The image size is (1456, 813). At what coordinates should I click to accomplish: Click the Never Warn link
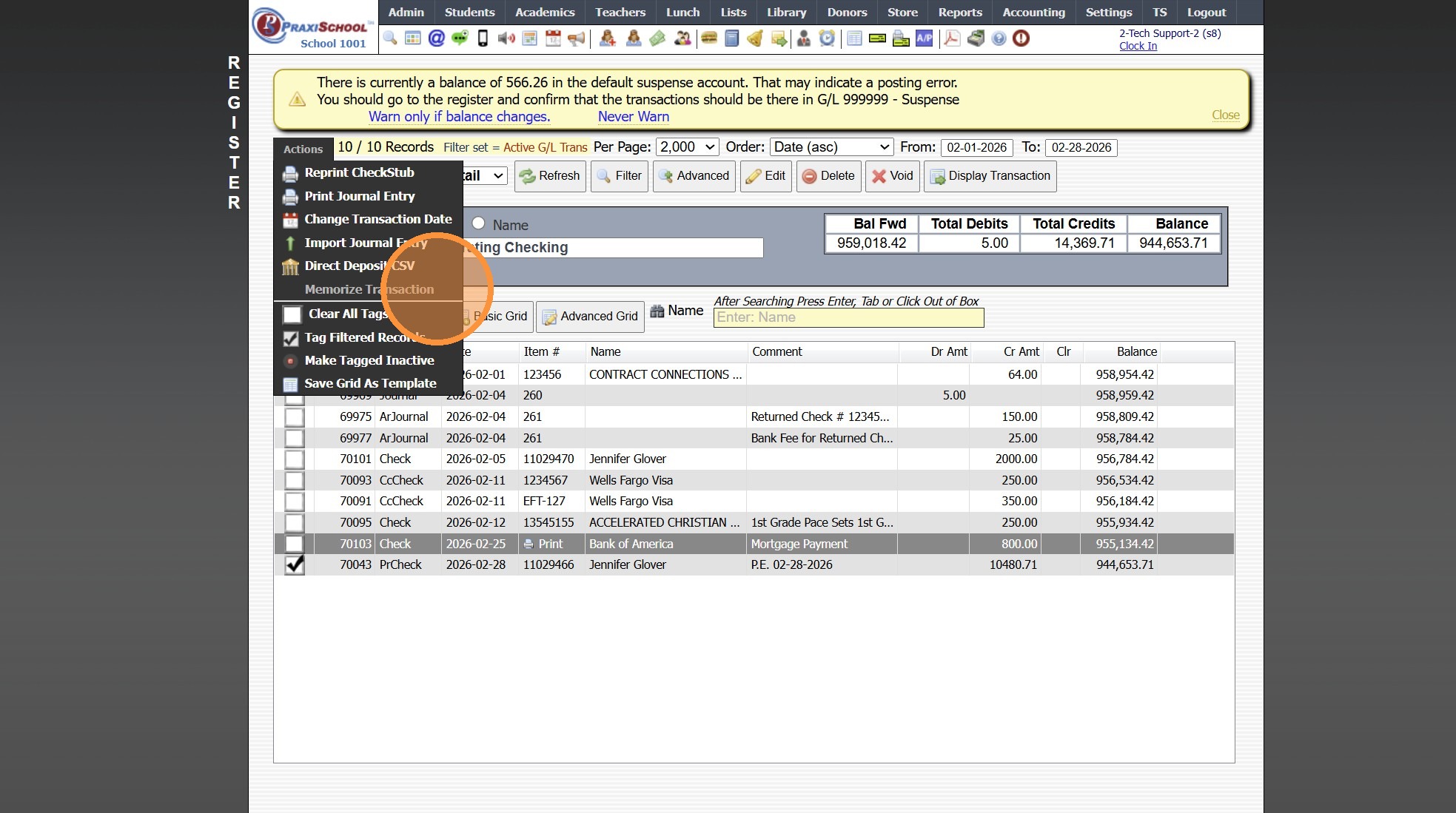[633, 116]
